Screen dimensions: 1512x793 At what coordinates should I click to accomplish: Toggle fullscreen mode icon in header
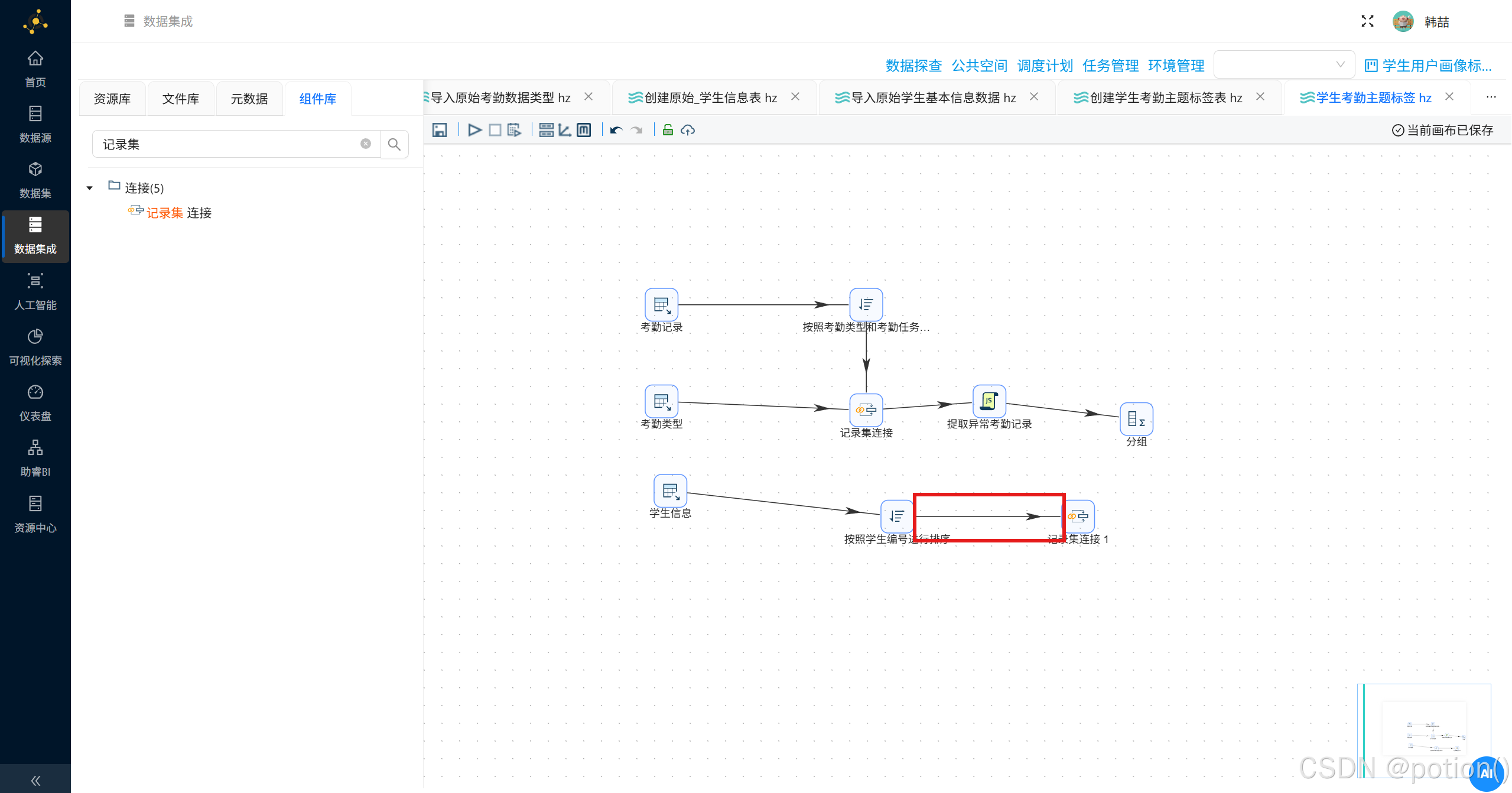tap(1367, 21)
